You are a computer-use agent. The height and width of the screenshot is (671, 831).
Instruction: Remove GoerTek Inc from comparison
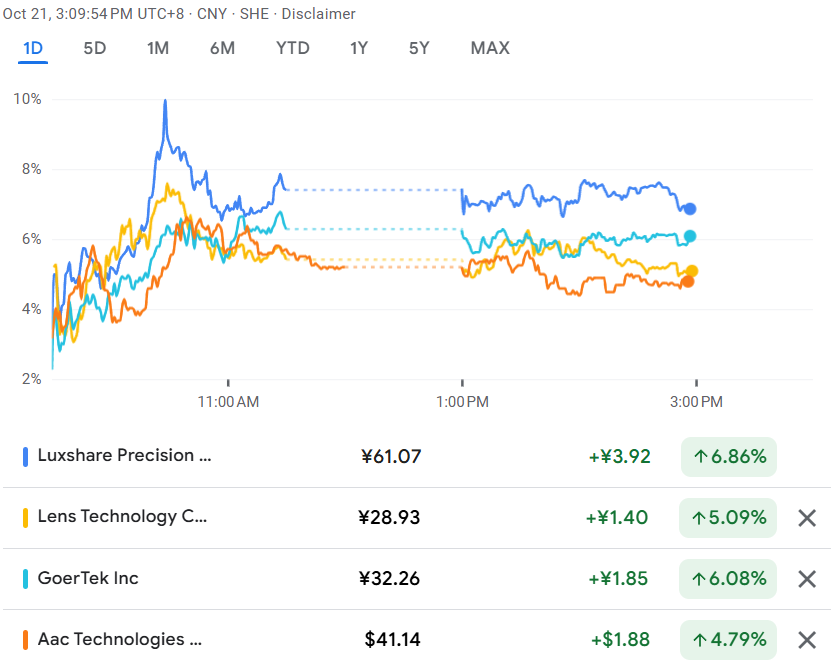click(807, 579)
